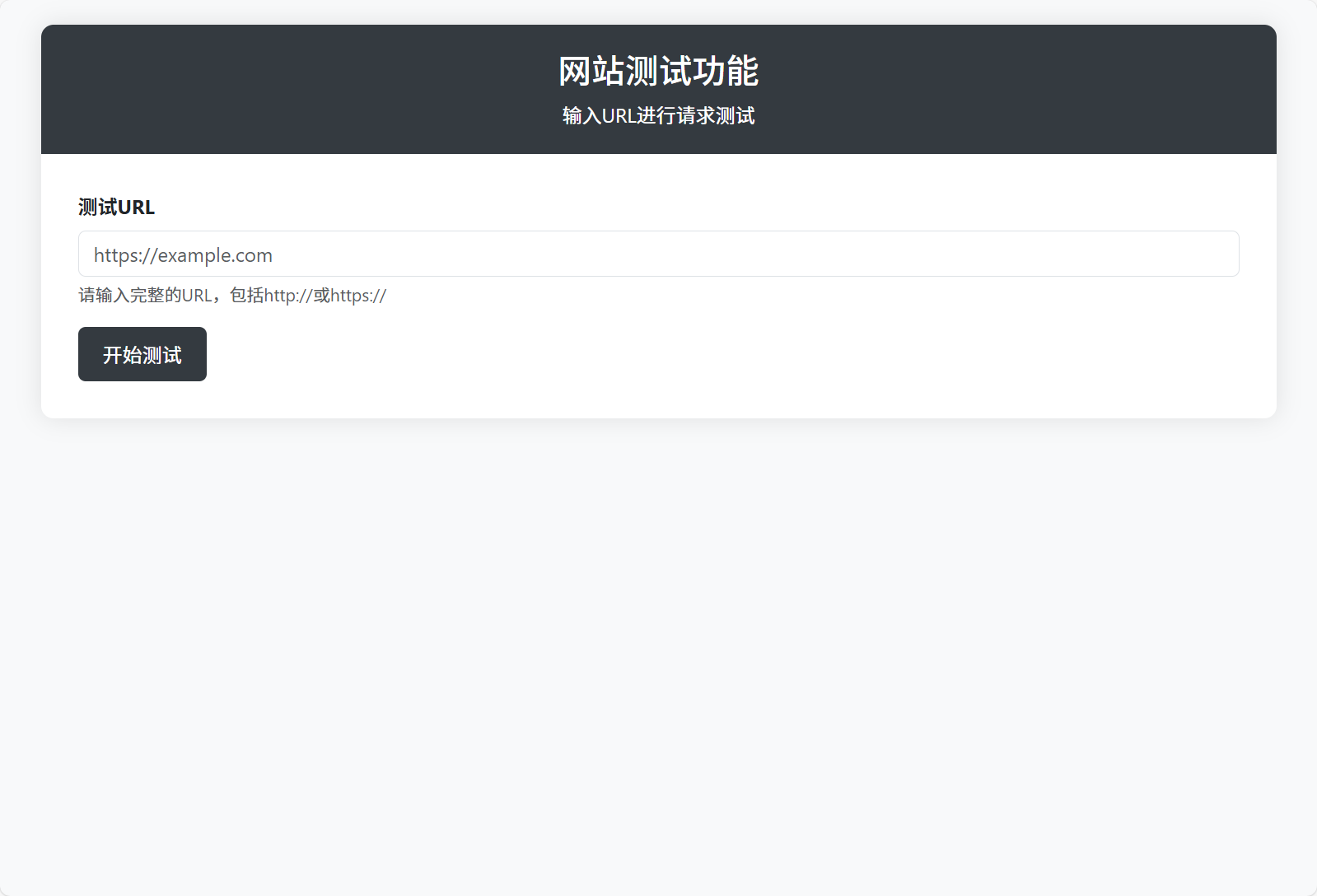
Task: Click the word 网站 in the title
Action: tap(591, 72)
